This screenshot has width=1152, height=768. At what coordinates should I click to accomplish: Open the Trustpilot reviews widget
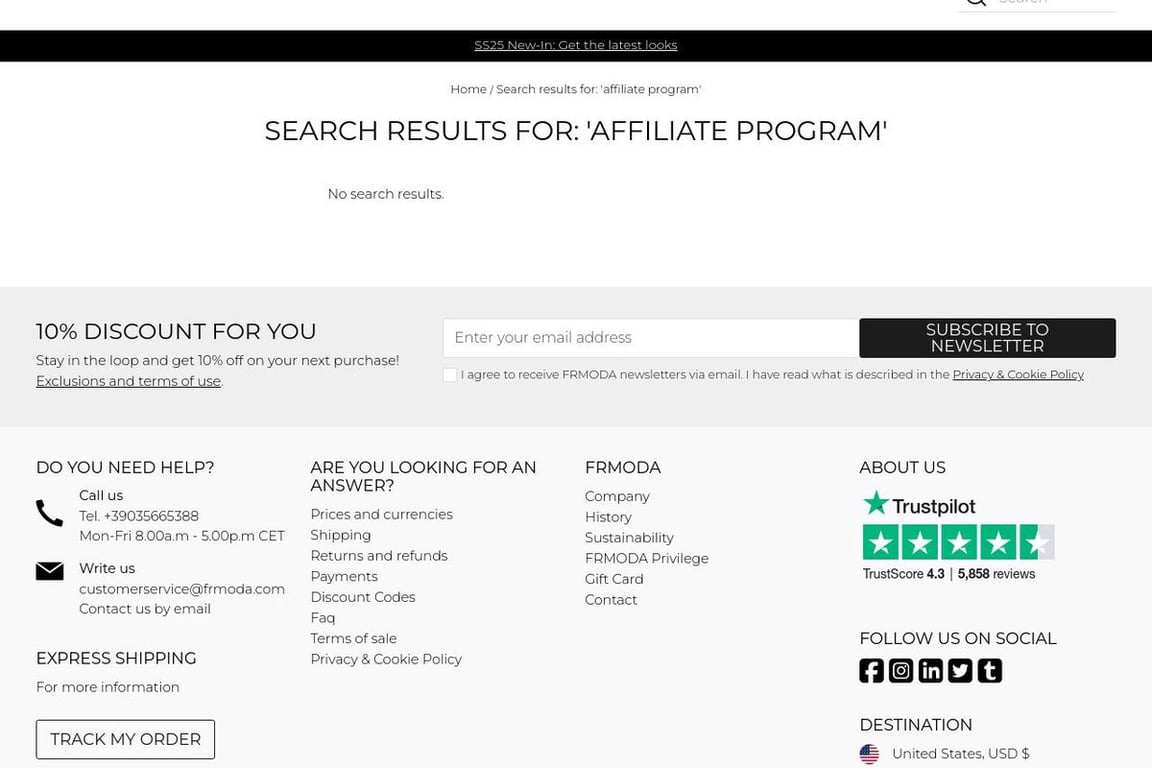[957, 537]
